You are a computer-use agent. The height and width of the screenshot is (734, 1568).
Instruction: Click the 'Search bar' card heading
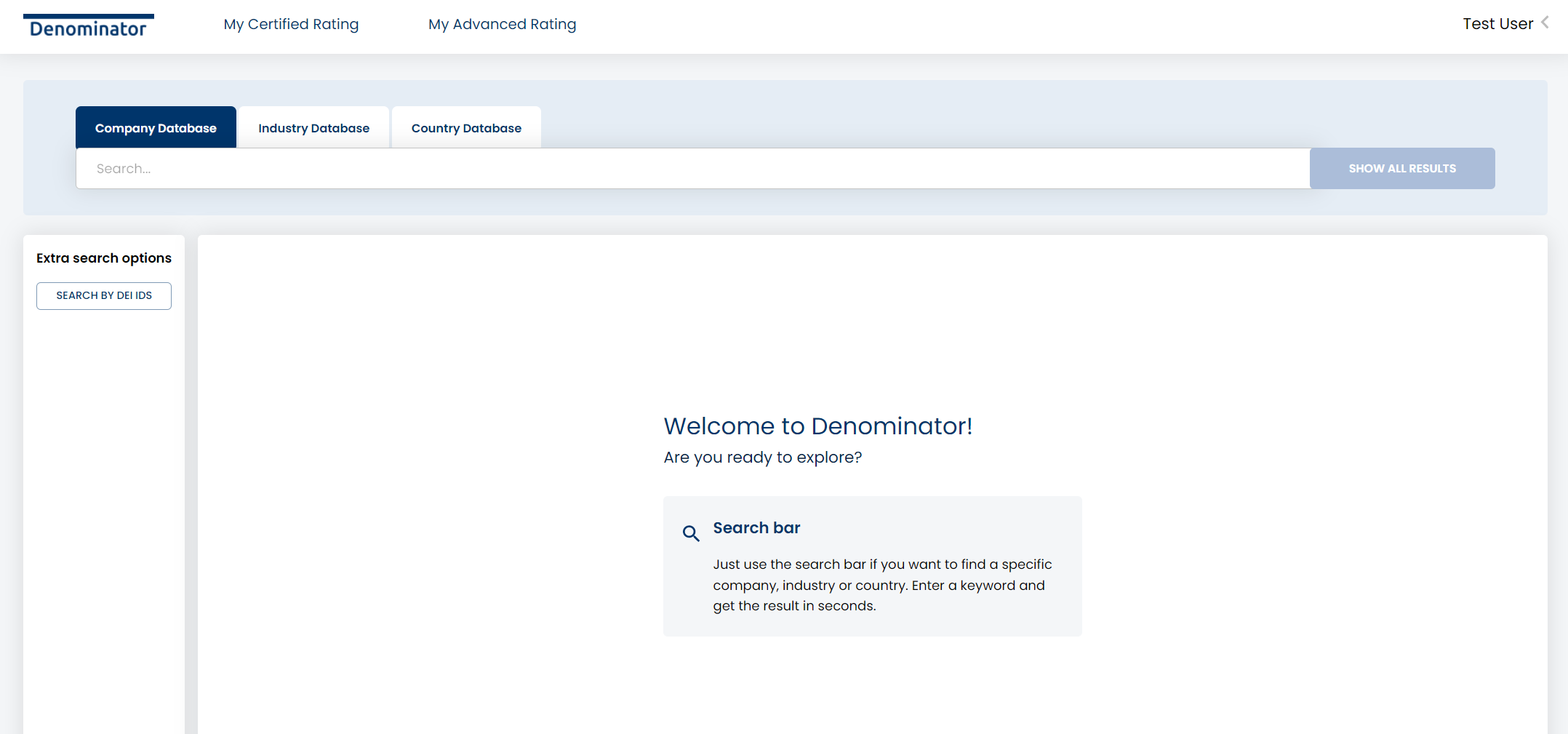tap(756, 528)
